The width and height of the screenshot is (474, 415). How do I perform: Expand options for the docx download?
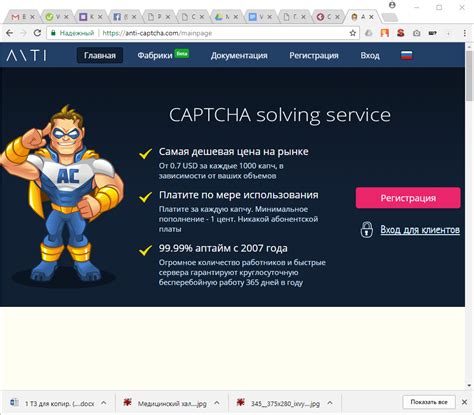click(104, 403)
